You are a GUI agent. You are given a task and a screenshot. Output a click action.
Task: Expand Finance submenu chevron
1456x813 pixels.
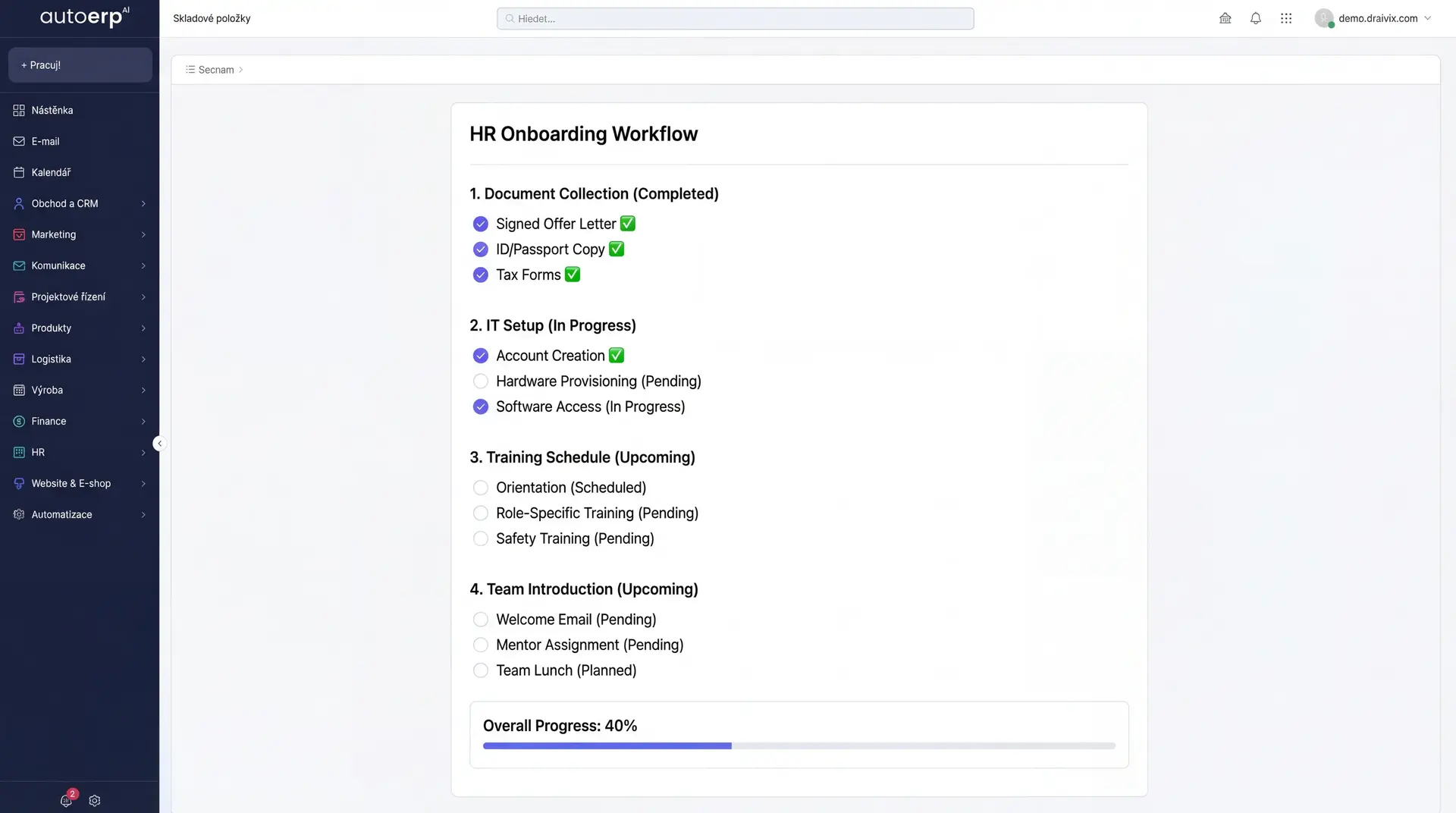coord(143,422)
